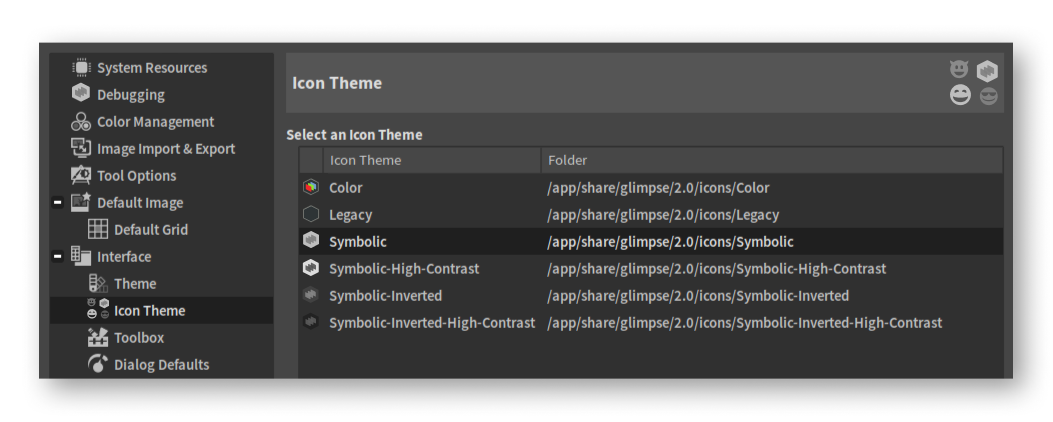Click the Toolbox icon in sidebar

(98, 337)
